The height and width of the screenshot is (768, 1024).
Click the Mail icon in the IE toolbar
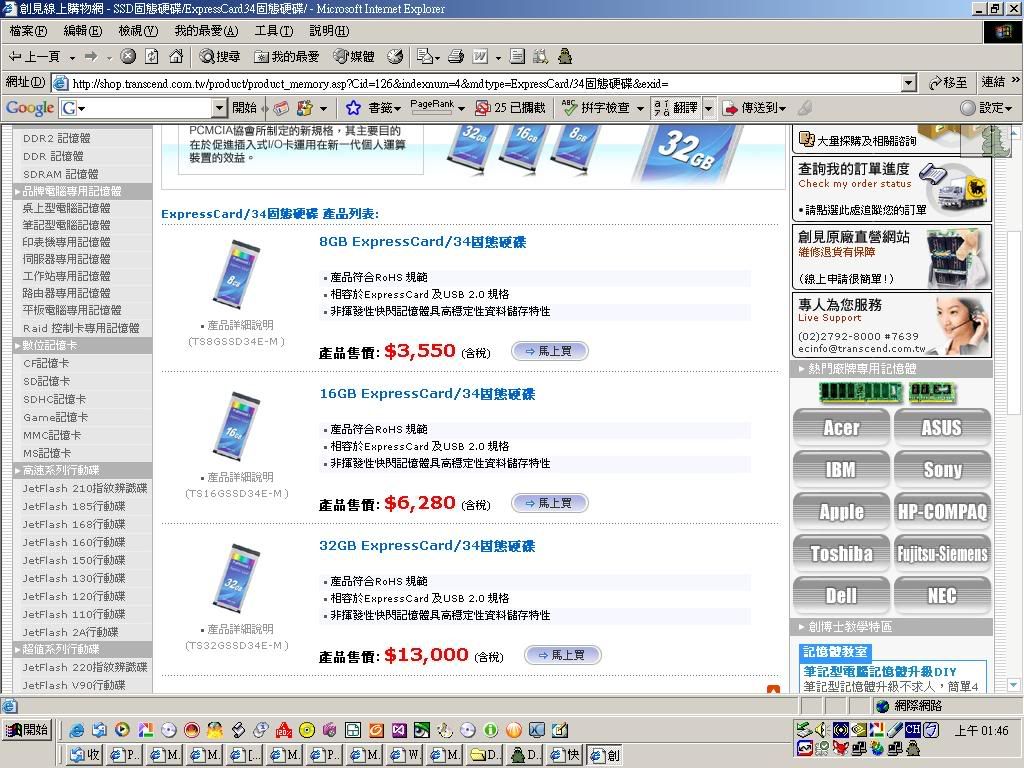click(424, 57)
